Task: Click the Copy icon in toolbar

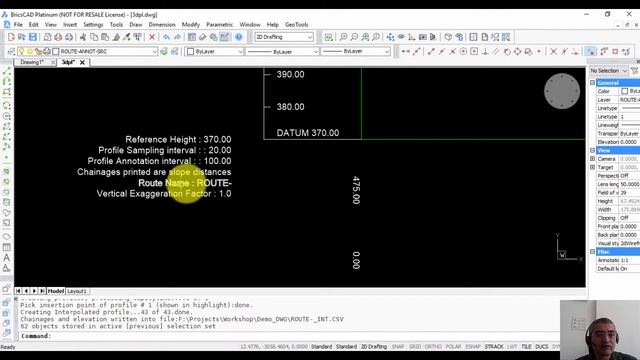Action: 94,37
